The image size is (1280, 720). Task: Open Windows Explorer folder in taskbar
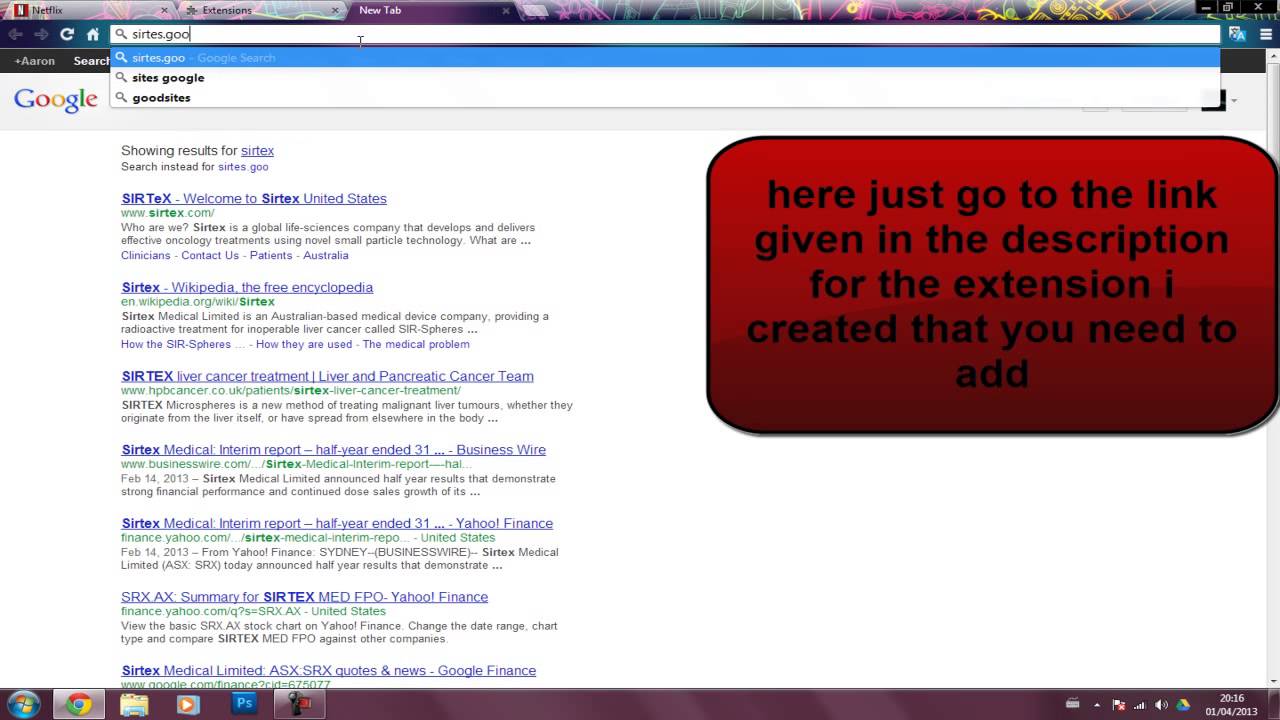click(134, 704)
